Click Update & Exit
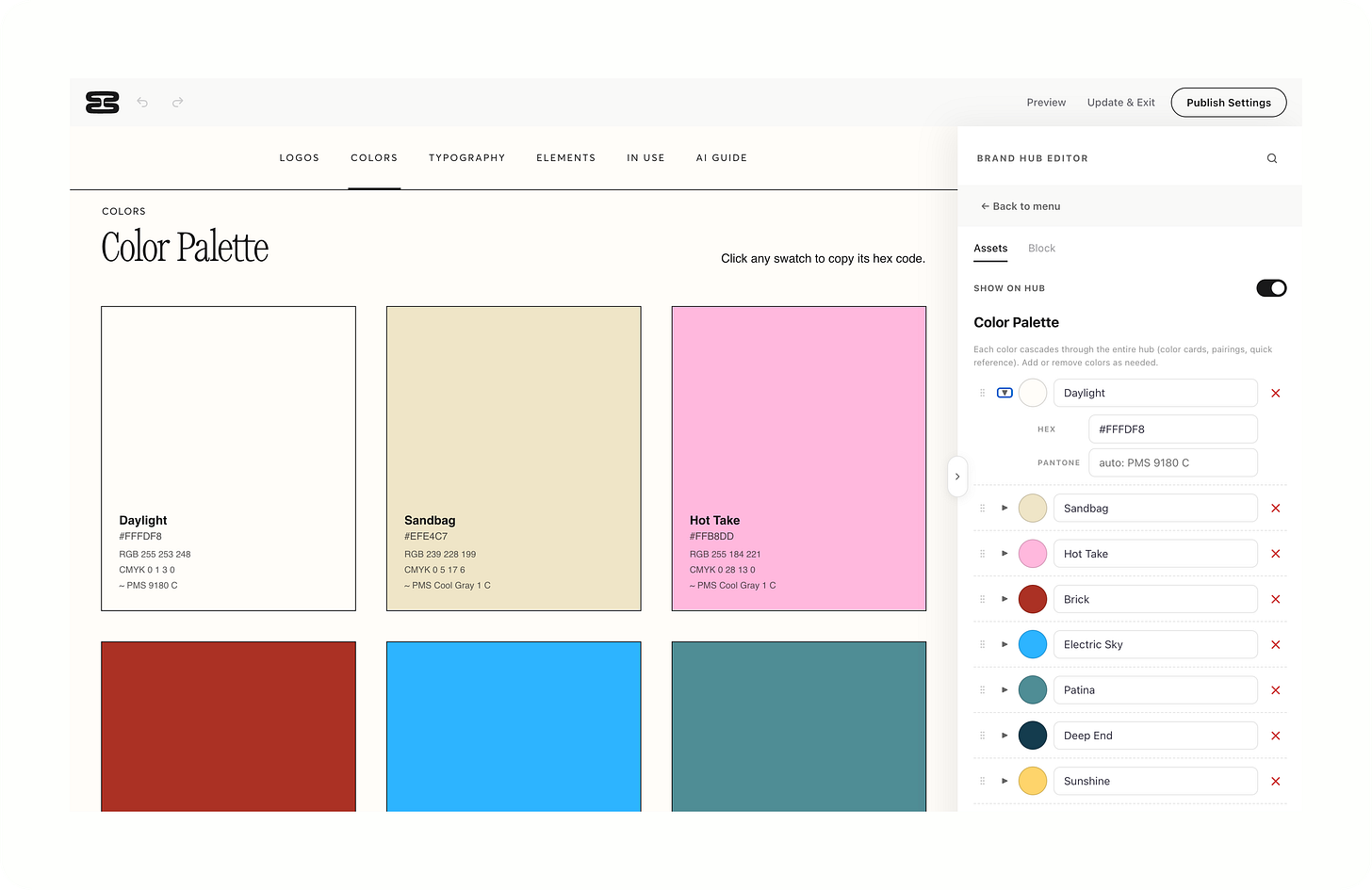Screen dimensions: 1372x890 point(1120,103)
